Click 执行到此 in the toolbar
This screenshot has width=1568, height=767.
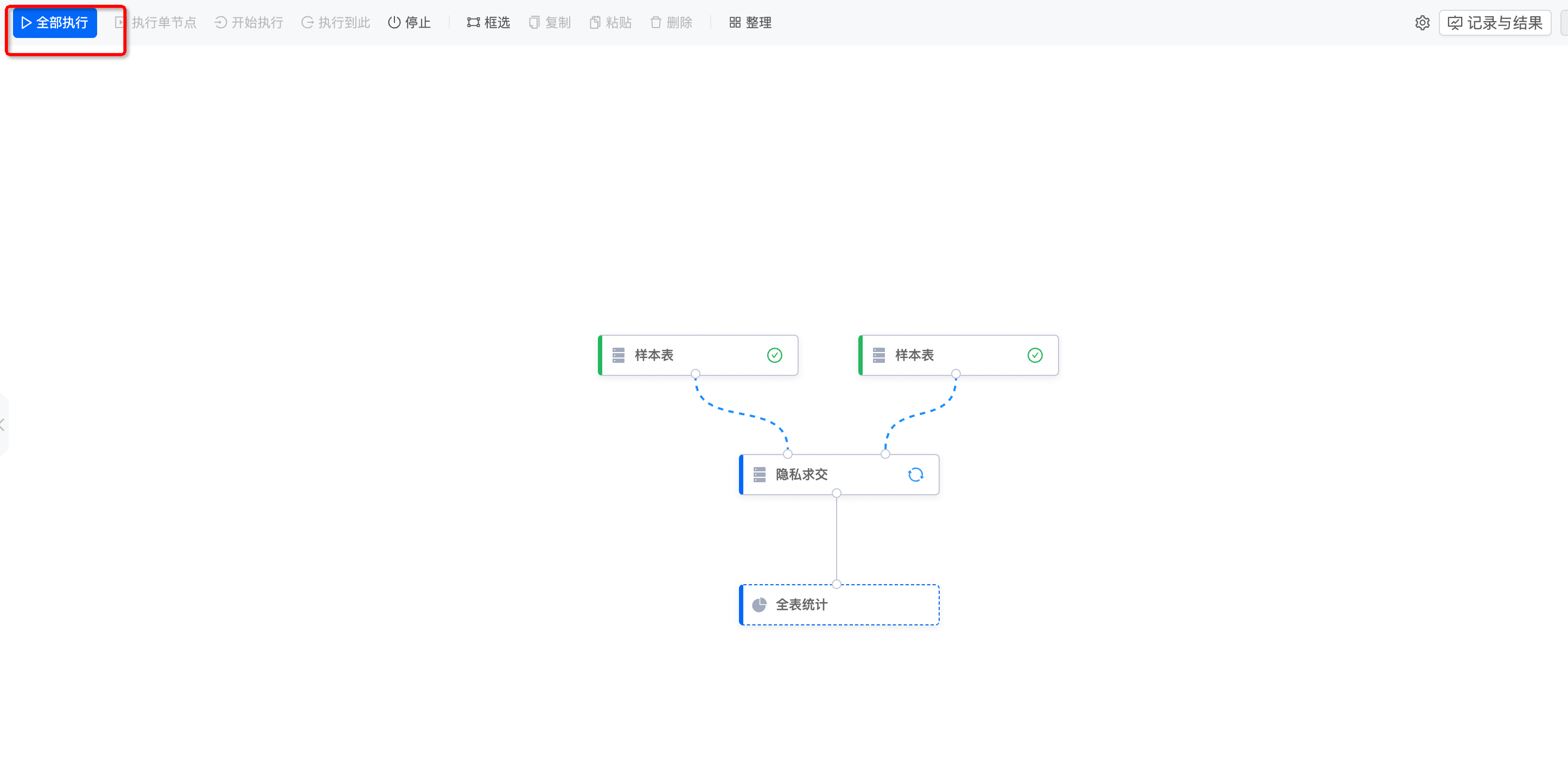point(336,23)
